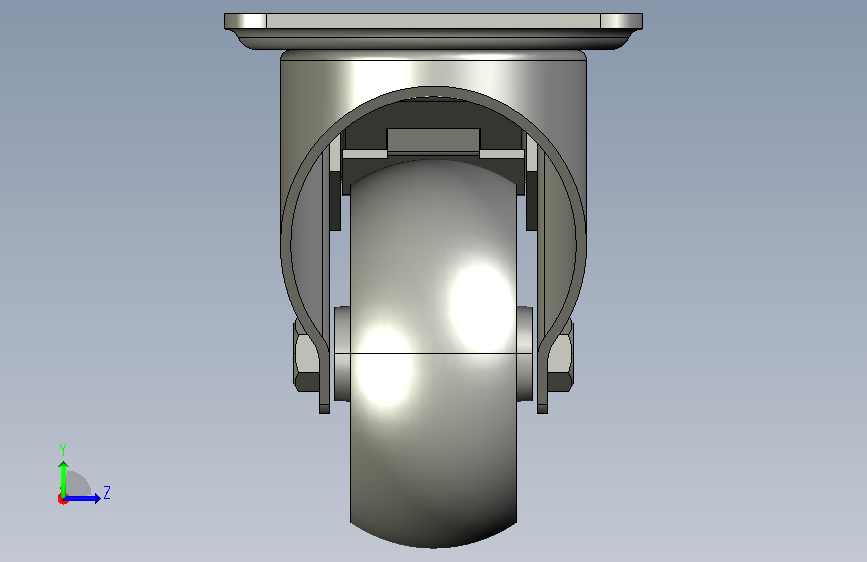Click the red X axis origin of the triad
Viewport: 867px width, 562px height.
pyautogui.click(x=62, y=499)
